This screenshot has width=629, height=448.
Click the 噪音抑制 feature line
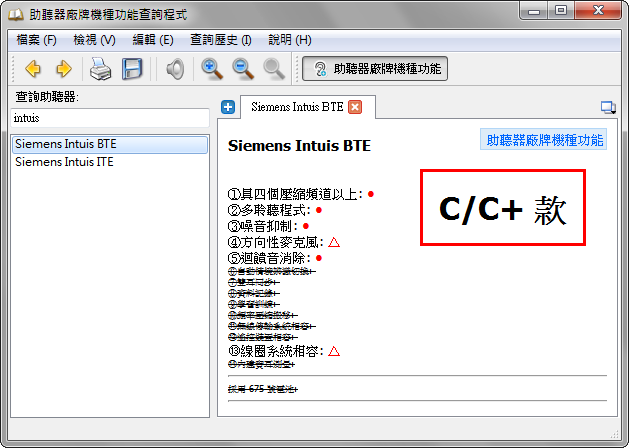click(x=268, y=226)
